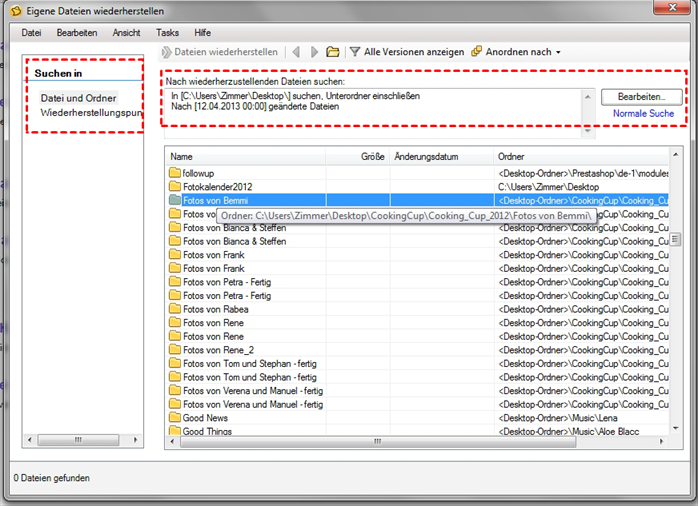Click the file list horizontal scrollbar left arrow
This screenshot has width=698, height=506.
pos(172,441)
